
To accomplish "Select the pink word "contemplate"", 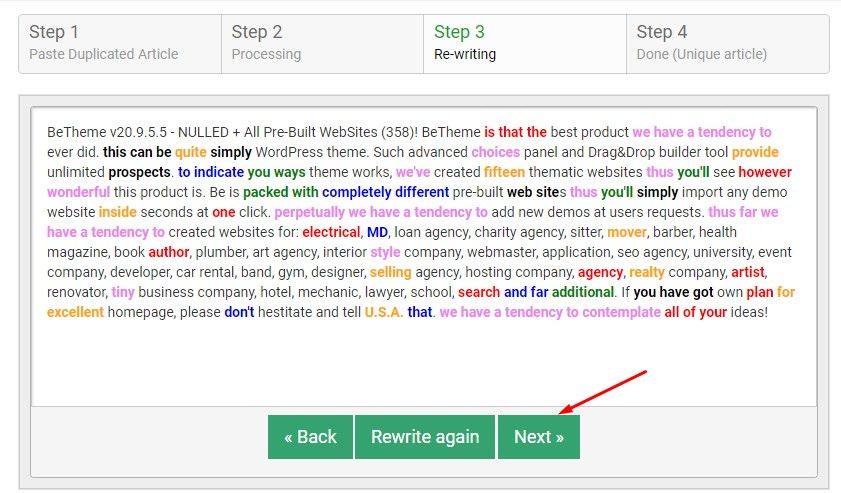I will tap(622, 312).
